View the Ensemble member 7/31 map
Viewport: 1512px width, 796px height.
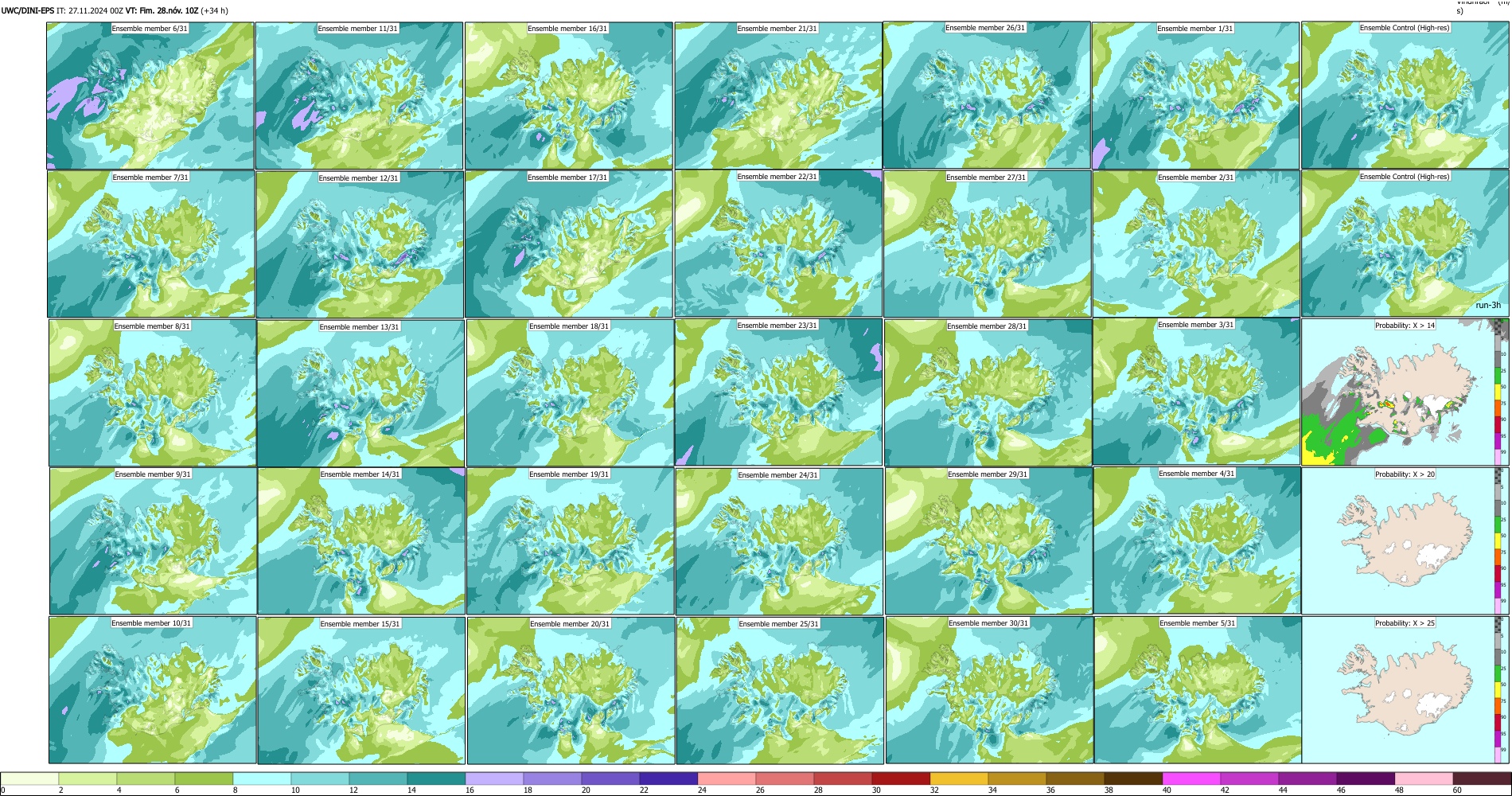pos(151,244)
